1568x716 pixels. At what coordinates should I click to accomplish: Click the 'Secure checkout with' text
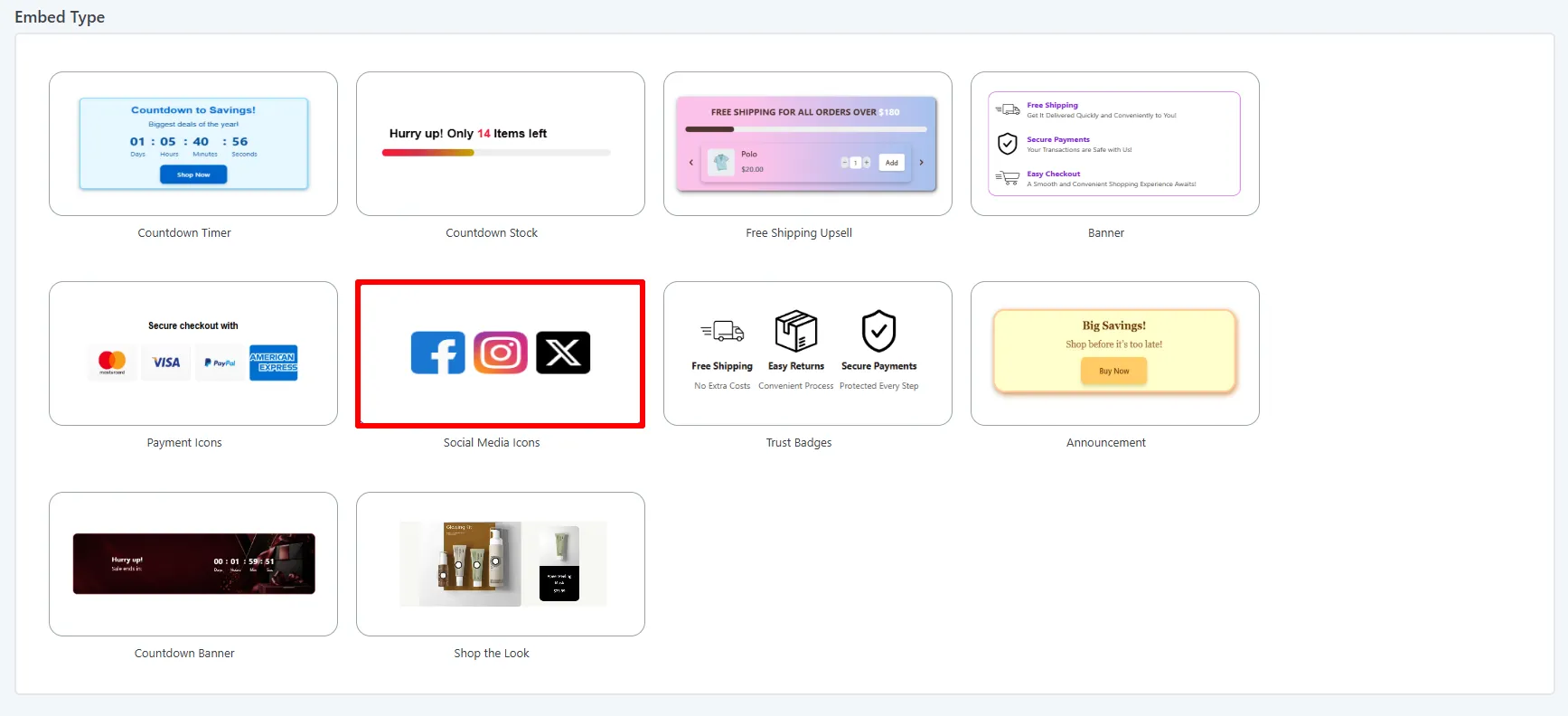click(x=193, y=325)
